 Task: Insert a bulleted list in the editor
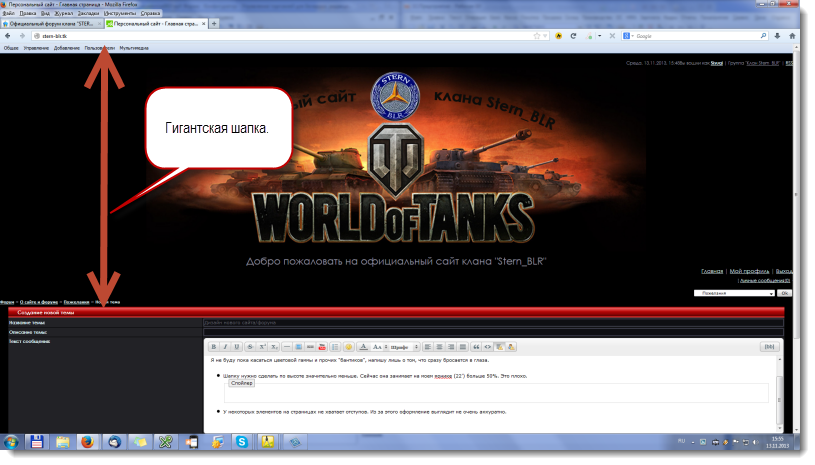(x=335, y=347)
